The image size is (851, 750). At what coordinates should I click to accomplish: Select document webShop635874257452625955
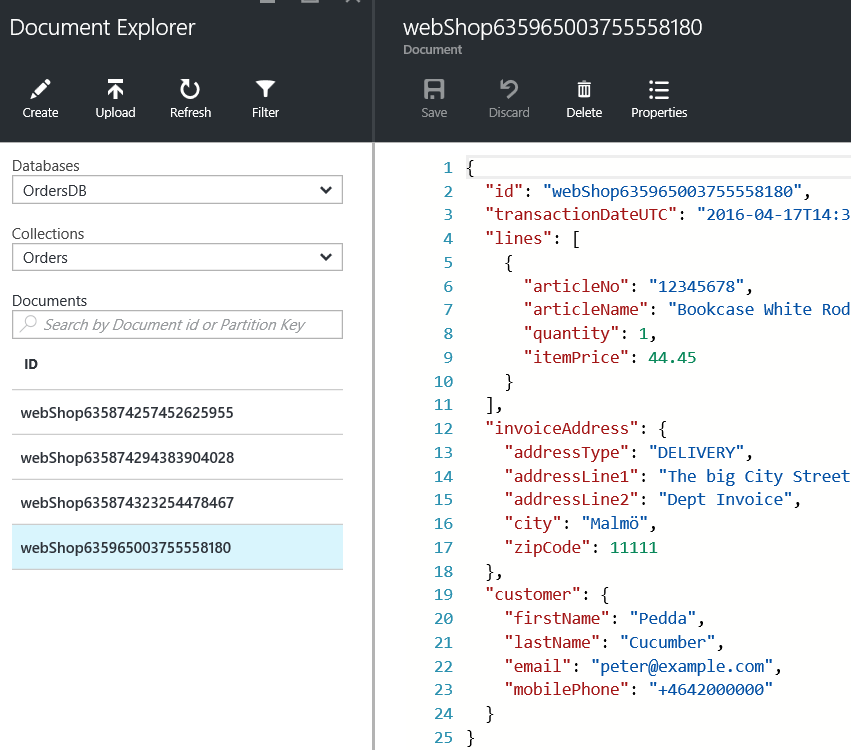pyautogui.click(x=127, y=412)
